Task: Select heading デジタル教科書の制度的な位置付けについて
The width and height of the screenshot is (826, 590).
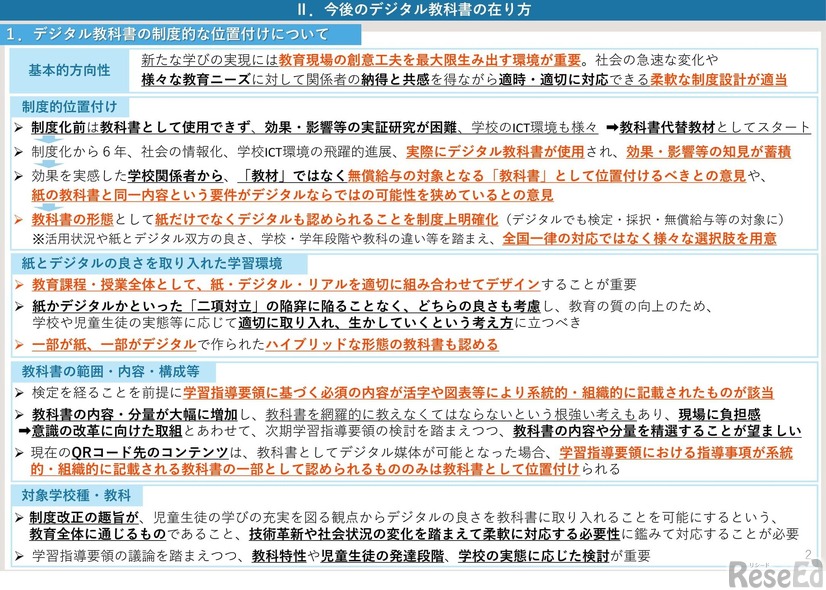Action: [181, 34]
